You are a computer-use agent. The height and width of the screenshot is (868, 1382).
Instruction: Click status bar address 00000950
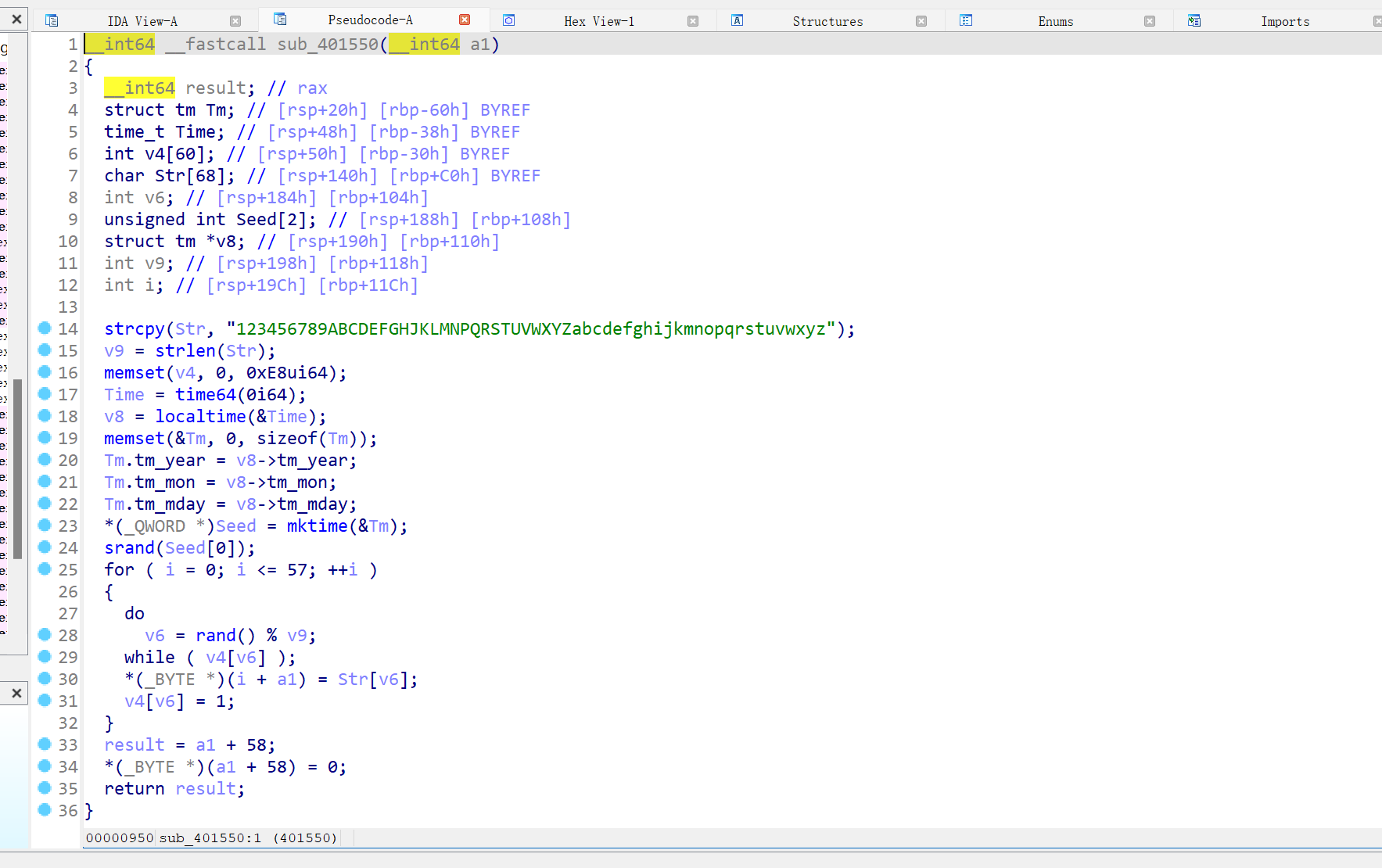tap(120, 838)
